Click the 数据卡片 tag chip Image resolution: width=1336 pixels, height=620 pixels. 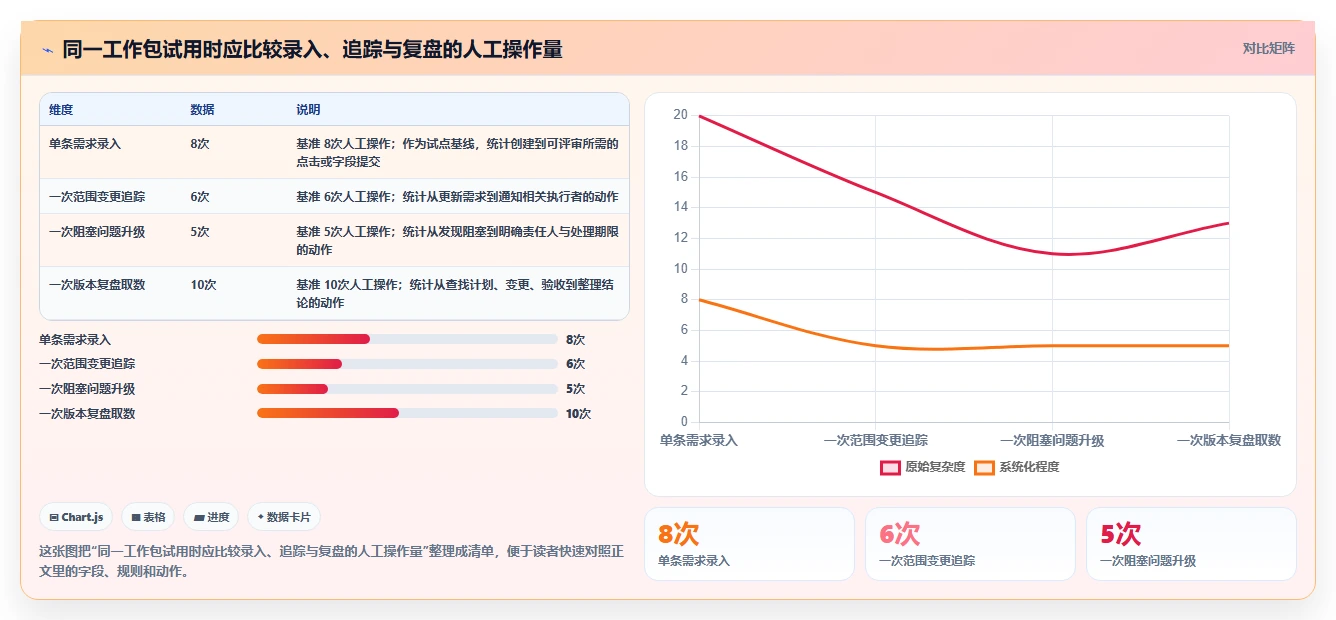click(284, 517)
